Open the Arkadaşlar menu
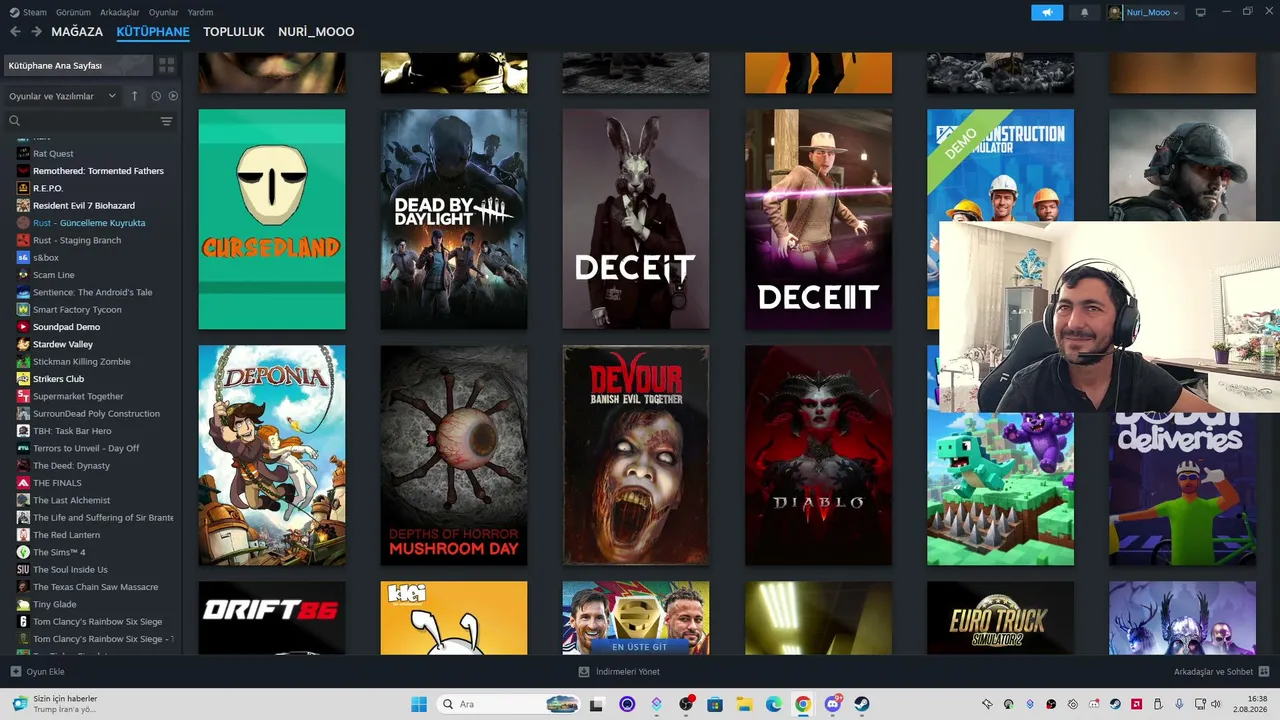Viewport: 1280px width, 720px height. (120, 12)
